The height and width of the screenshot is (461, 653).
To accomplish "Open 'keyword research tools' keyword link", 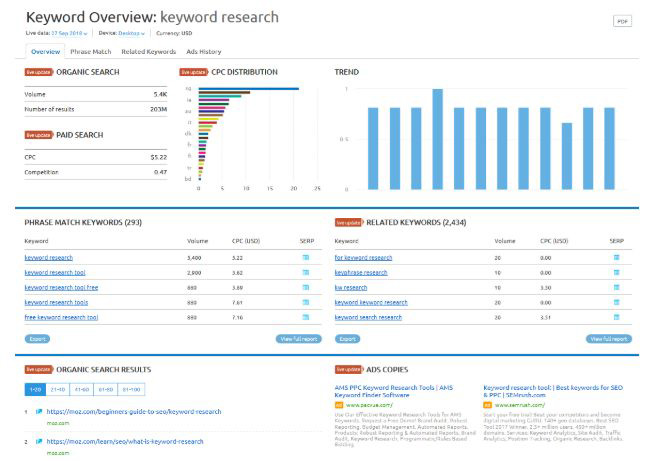I will point(56,303).
